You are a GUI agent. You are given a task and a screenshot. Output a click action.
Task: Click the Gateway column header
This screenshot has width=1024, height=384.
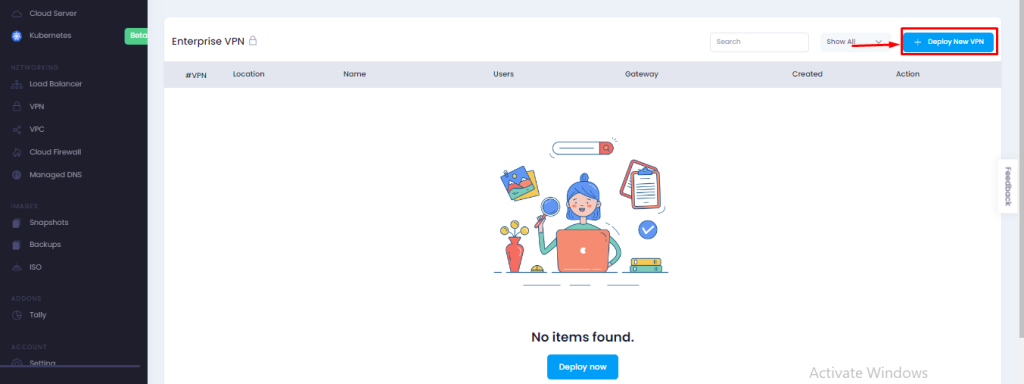(x=641, y=74)
